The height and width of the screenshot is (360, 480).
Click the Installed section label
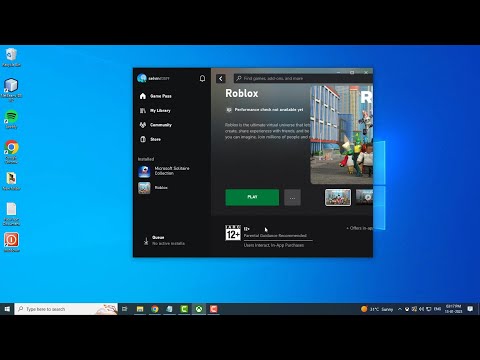[x=146, y=159]
